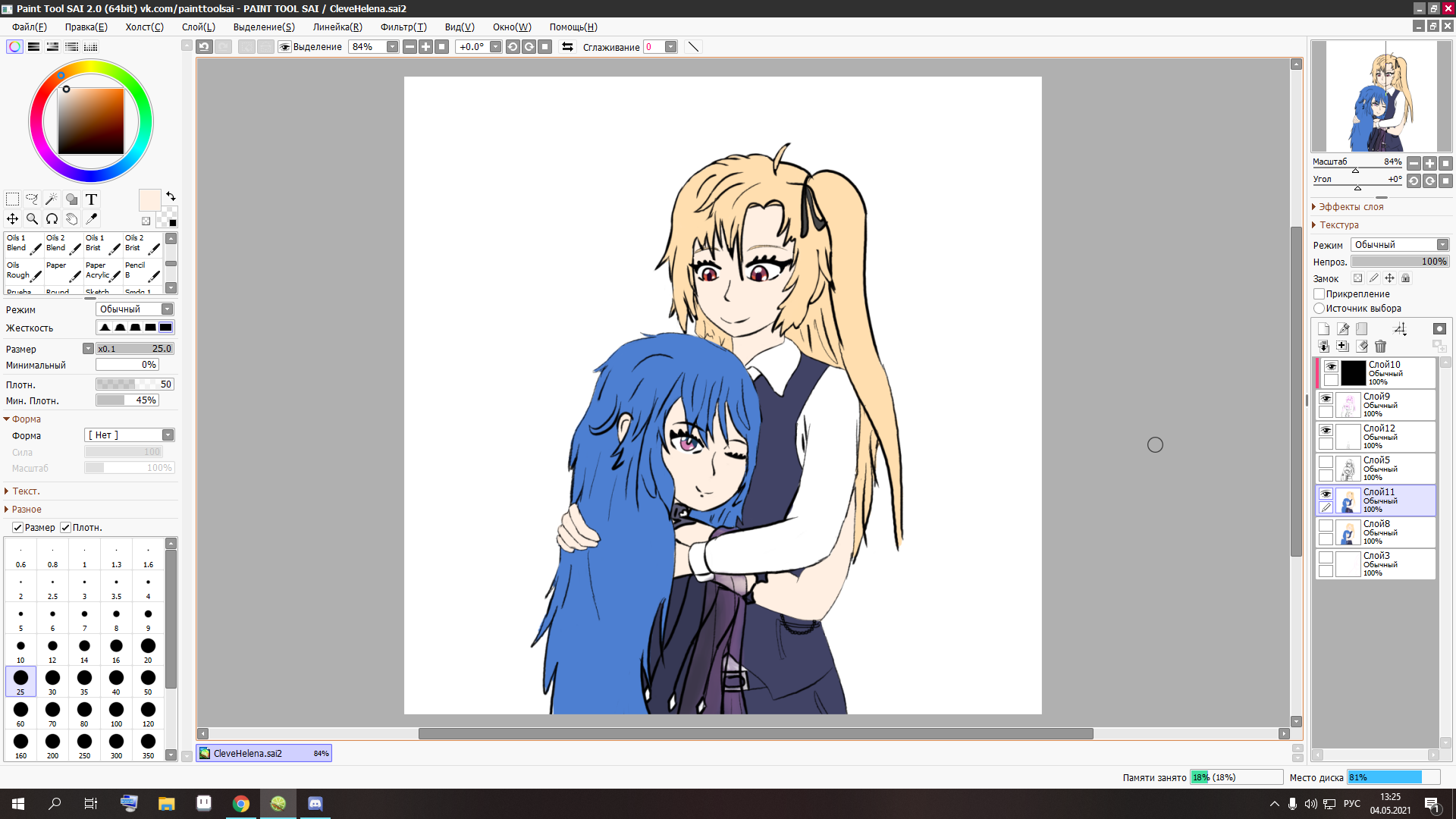
Task: Select the Rotate view tool
Action: pyautogui.click(x=52, y=218)
